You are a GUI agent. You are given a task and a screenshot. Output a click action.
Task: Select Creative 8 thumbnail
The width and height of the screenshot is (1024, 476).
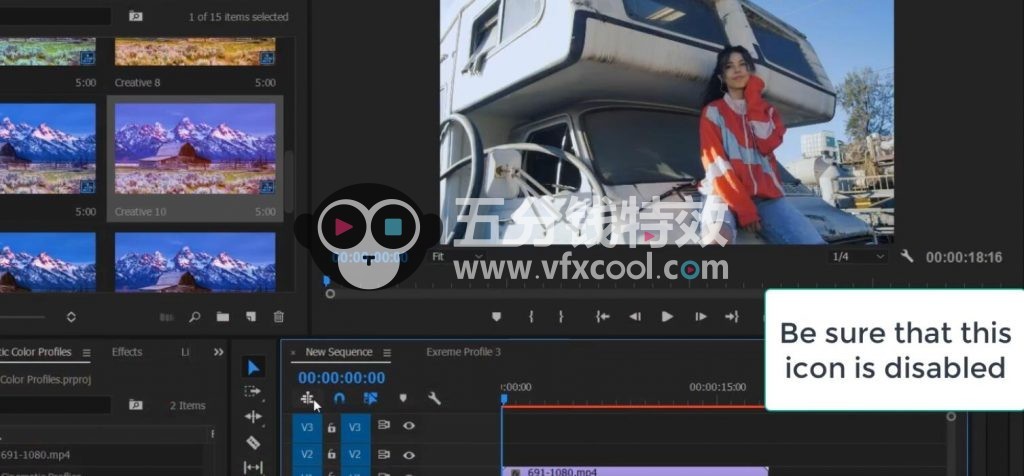[195, 52]
